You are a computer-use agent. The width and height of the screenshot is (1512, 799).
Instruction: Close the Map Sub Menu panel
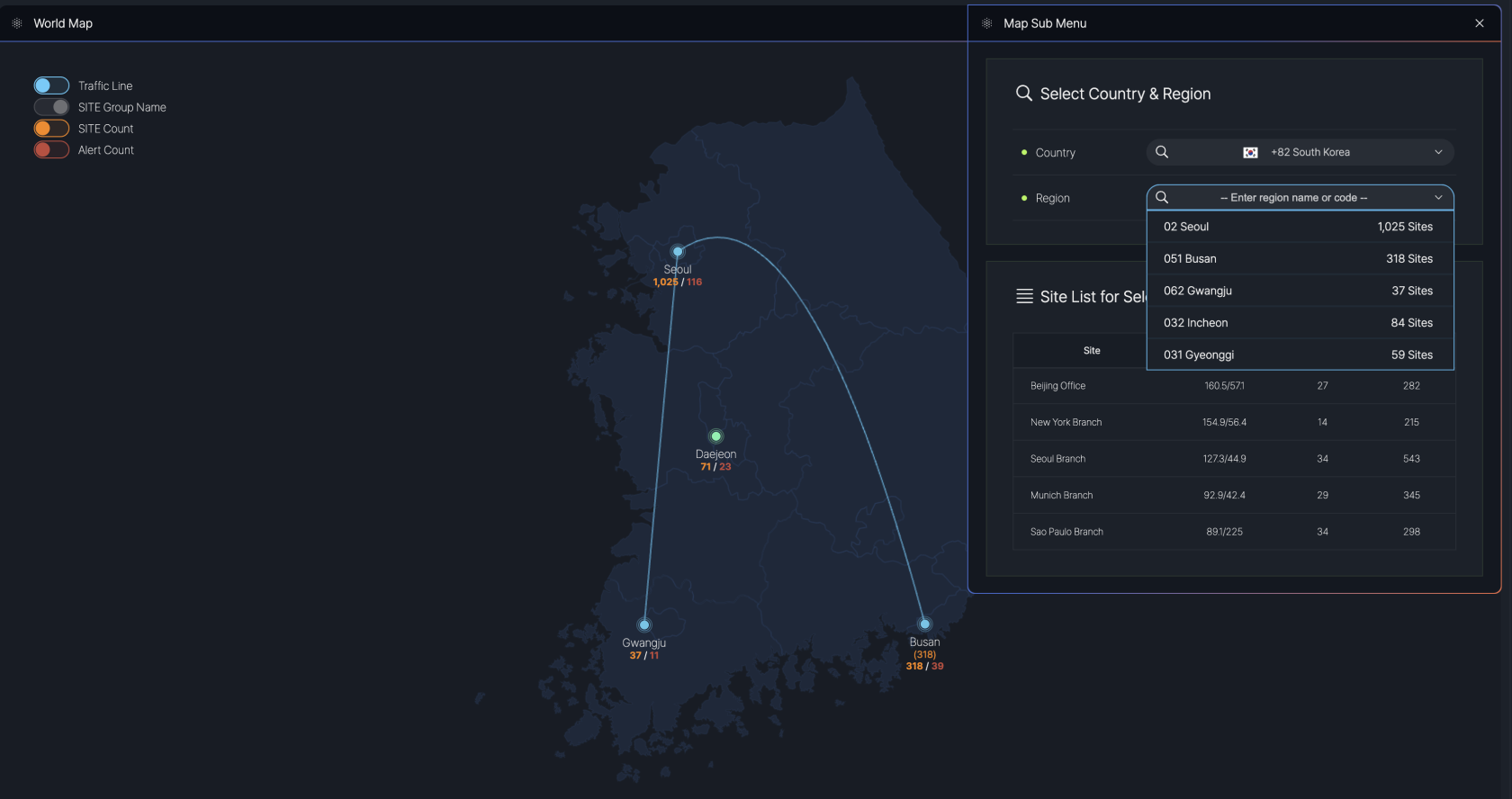1480,23
